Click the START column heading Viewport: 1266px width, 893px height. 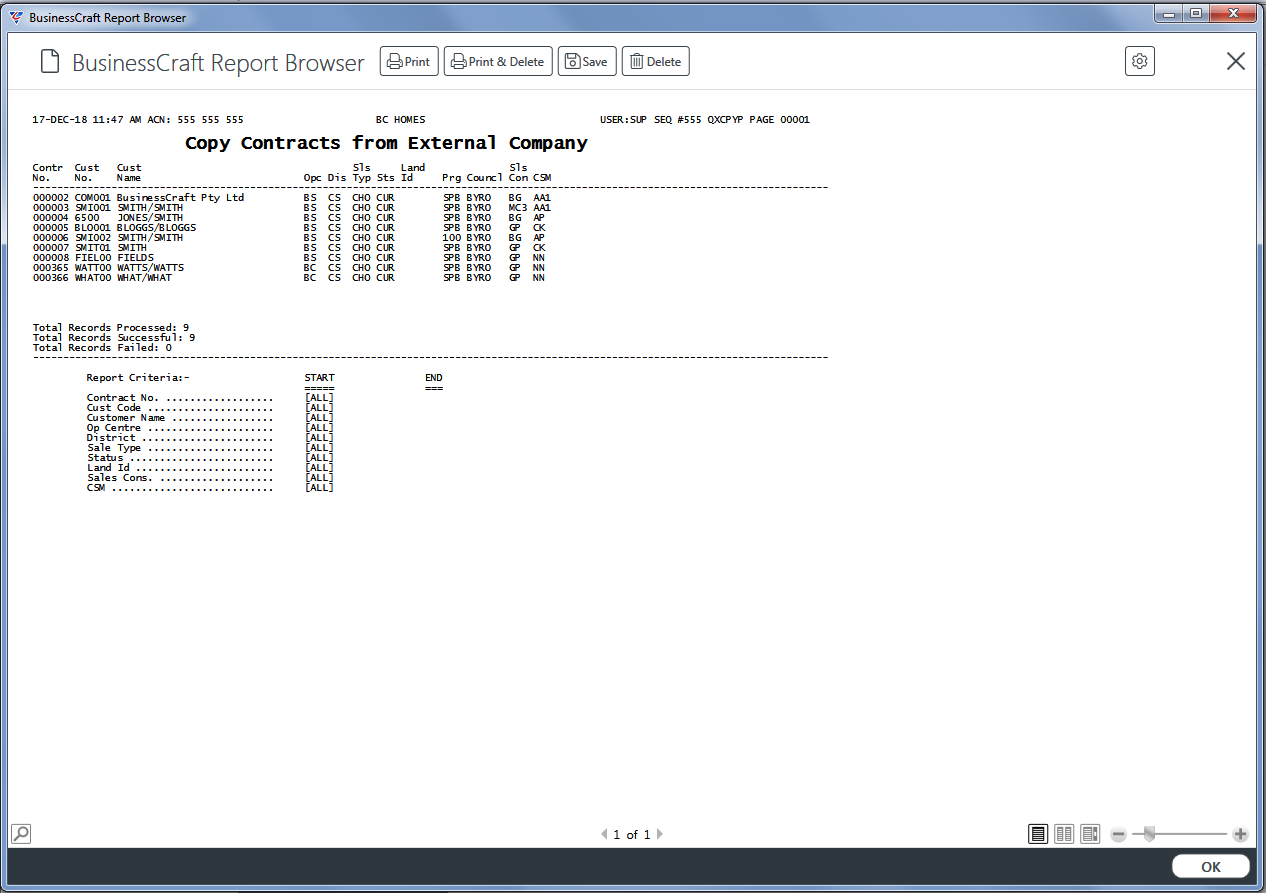319,378
